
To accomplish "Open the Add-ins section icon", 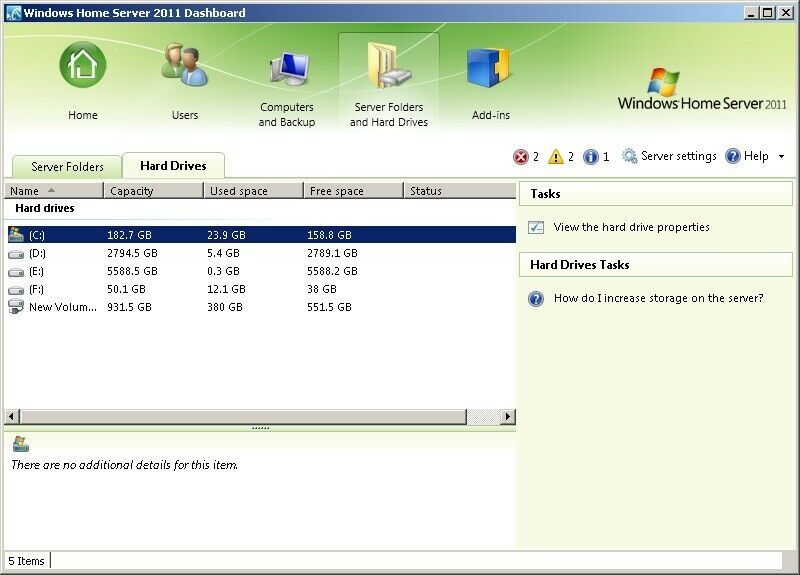I will tap(489, 67).
